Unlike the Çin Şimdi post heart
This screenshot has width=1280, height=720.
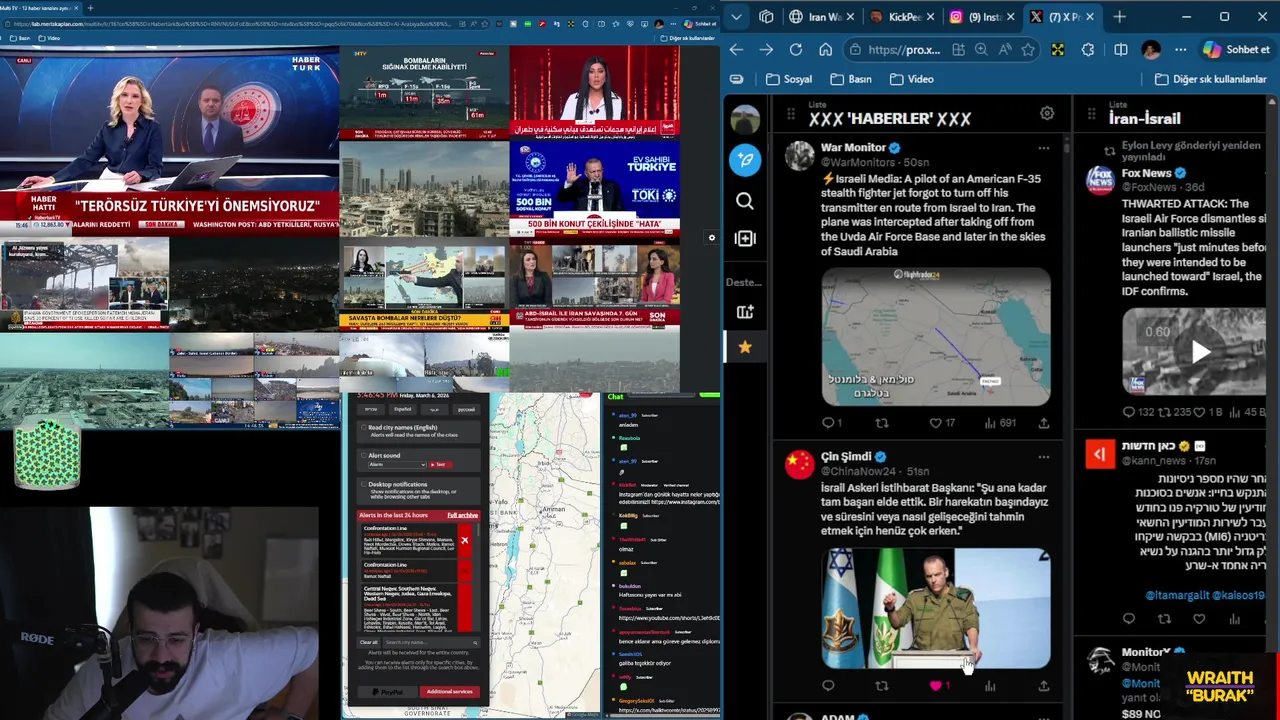pyautogui.click(x=936, y=686)
